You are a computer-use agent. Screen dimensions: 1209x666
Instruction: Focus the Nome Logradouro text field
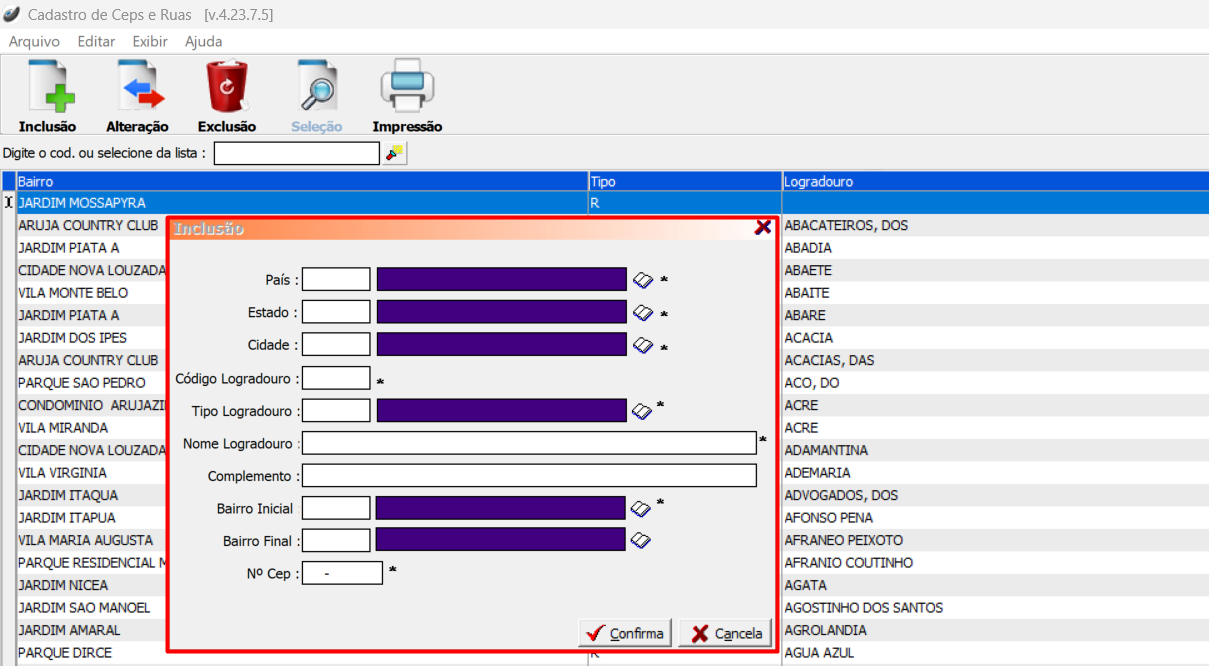[529, 443]
